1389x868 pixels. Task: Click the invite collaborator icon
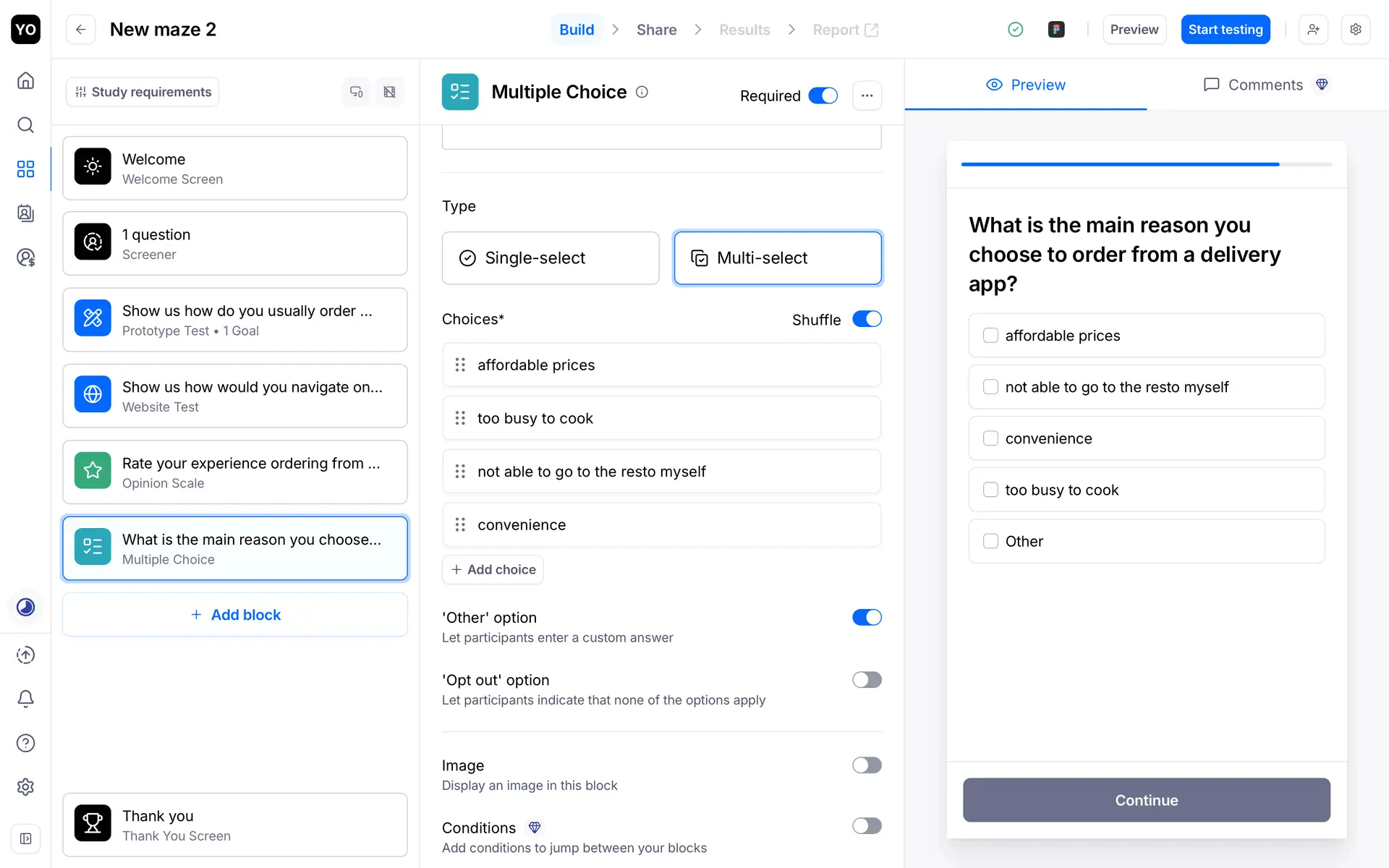pyautogui.click(x=1313, y=30)
